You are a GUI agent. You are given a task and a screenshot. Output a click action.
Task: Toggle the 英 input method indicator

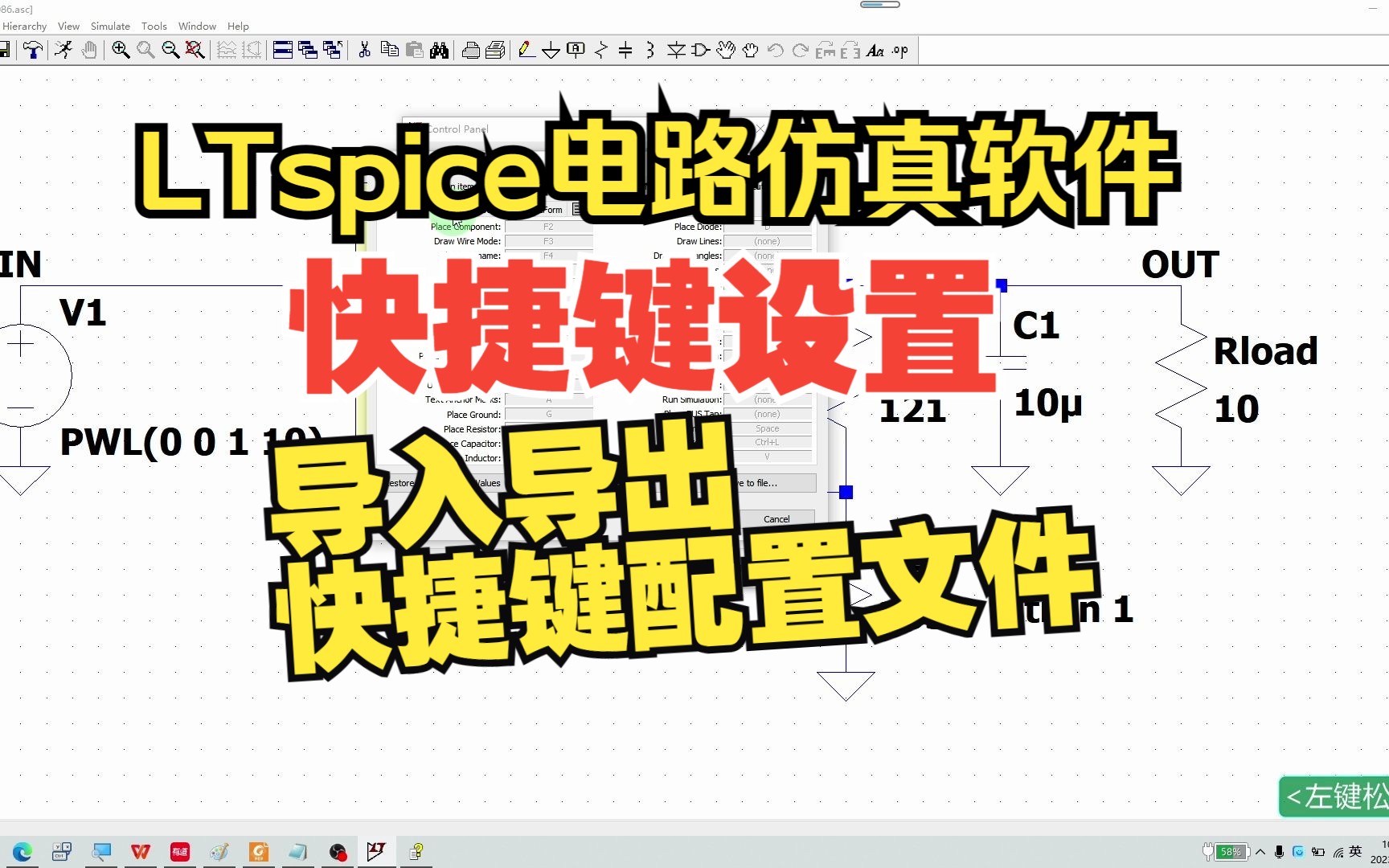1355,852
